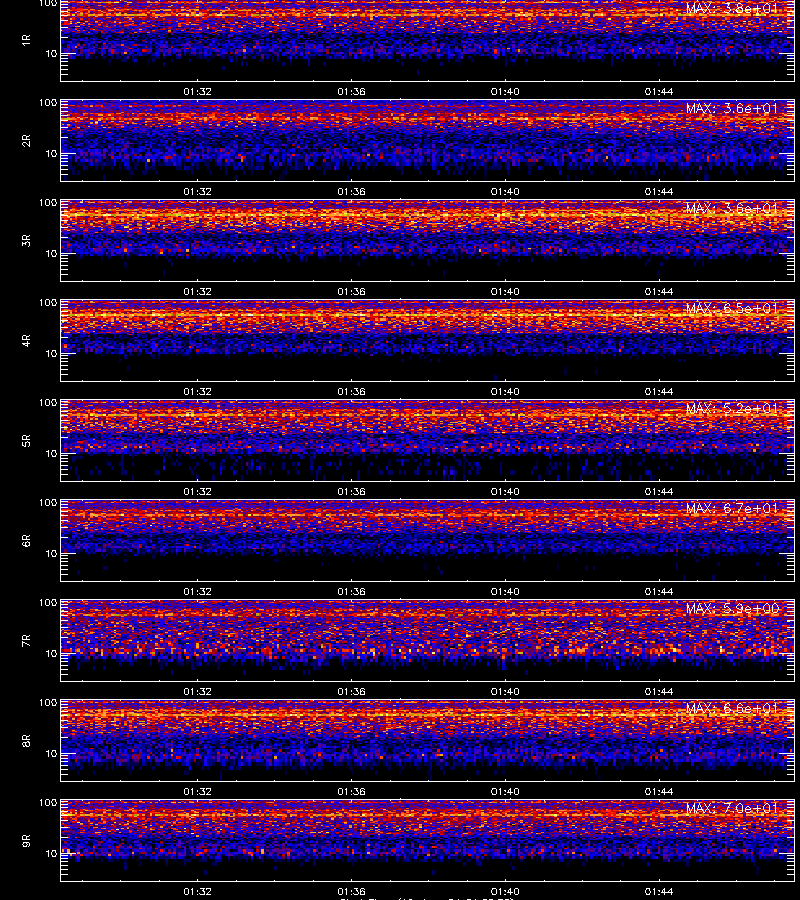This screenshot has width=800, height=900.
Task: Click the MAX: 7.0e+01 readout
Action: tap(732, 808)
